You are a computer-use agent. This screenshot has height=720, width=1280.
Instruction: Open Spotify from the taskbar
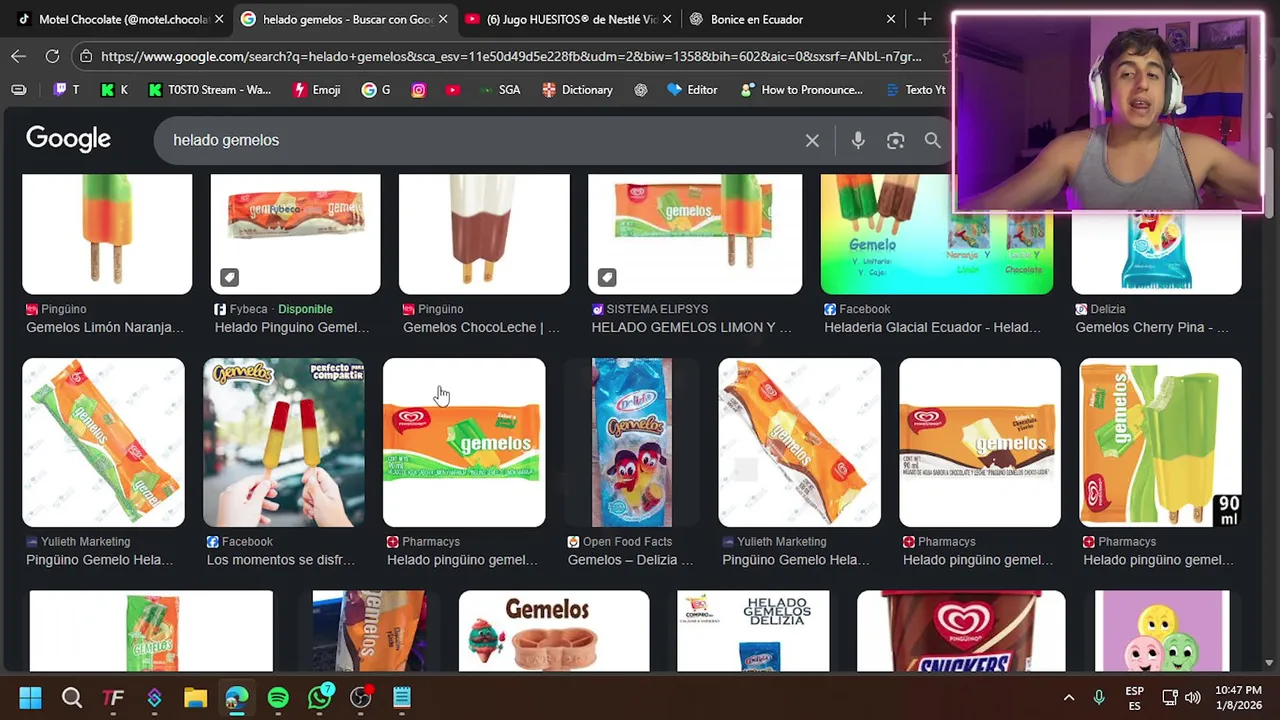278,697
